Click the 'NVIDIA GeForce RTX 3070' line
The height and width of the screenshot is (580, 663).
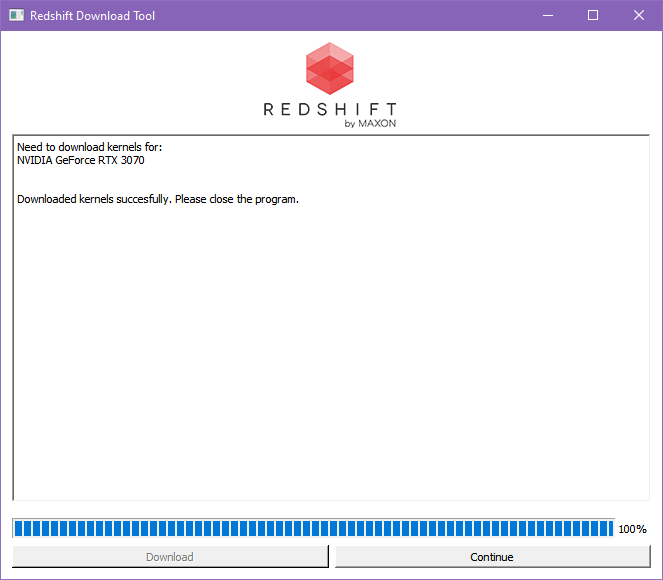(81, 160)
